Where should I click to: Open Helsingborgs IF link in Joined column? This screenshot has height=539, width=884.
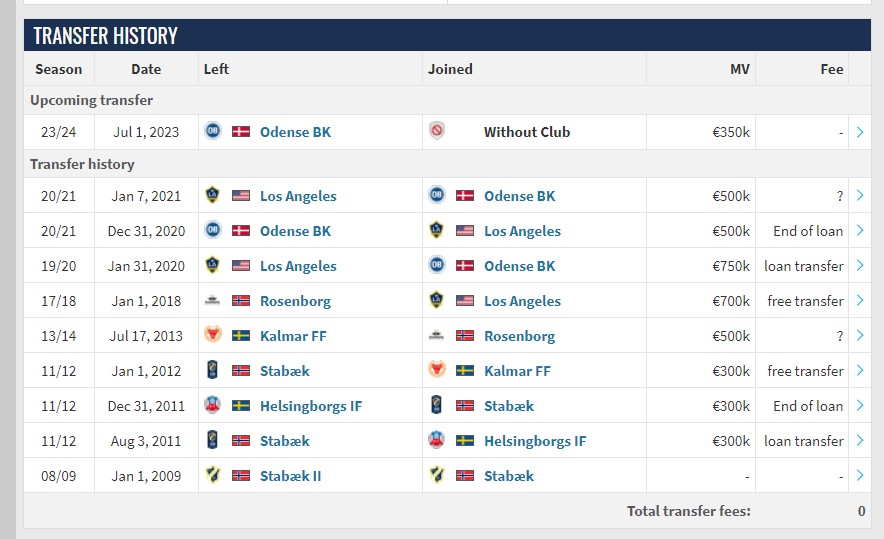[535, 441]
